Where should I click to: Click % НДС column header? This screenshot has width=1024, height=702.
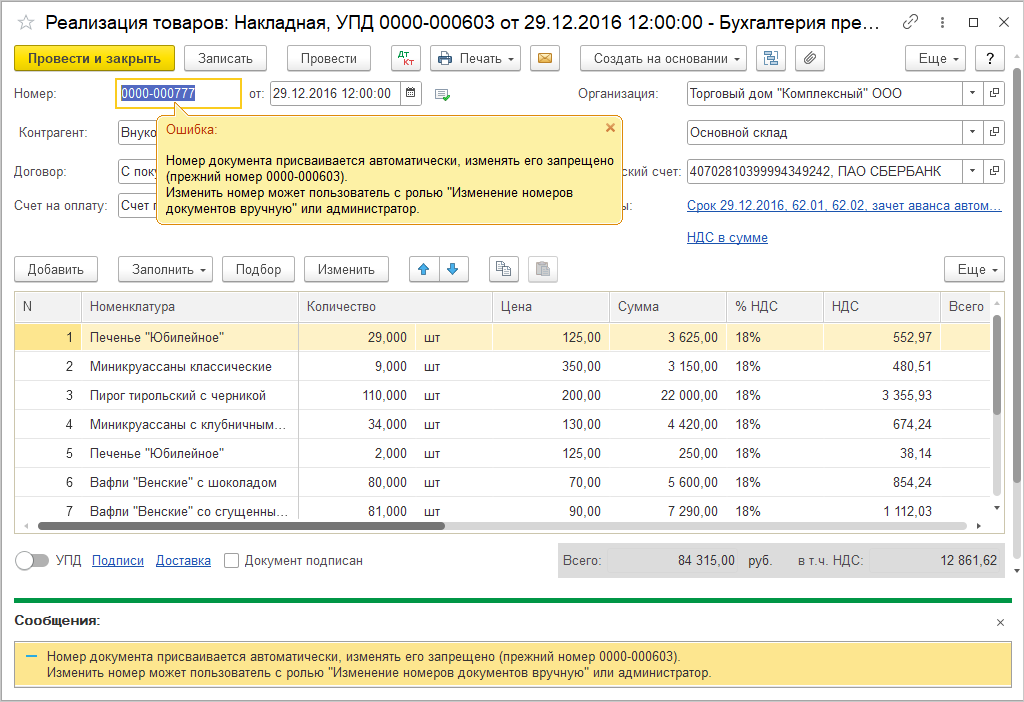[x=775, y=306]
